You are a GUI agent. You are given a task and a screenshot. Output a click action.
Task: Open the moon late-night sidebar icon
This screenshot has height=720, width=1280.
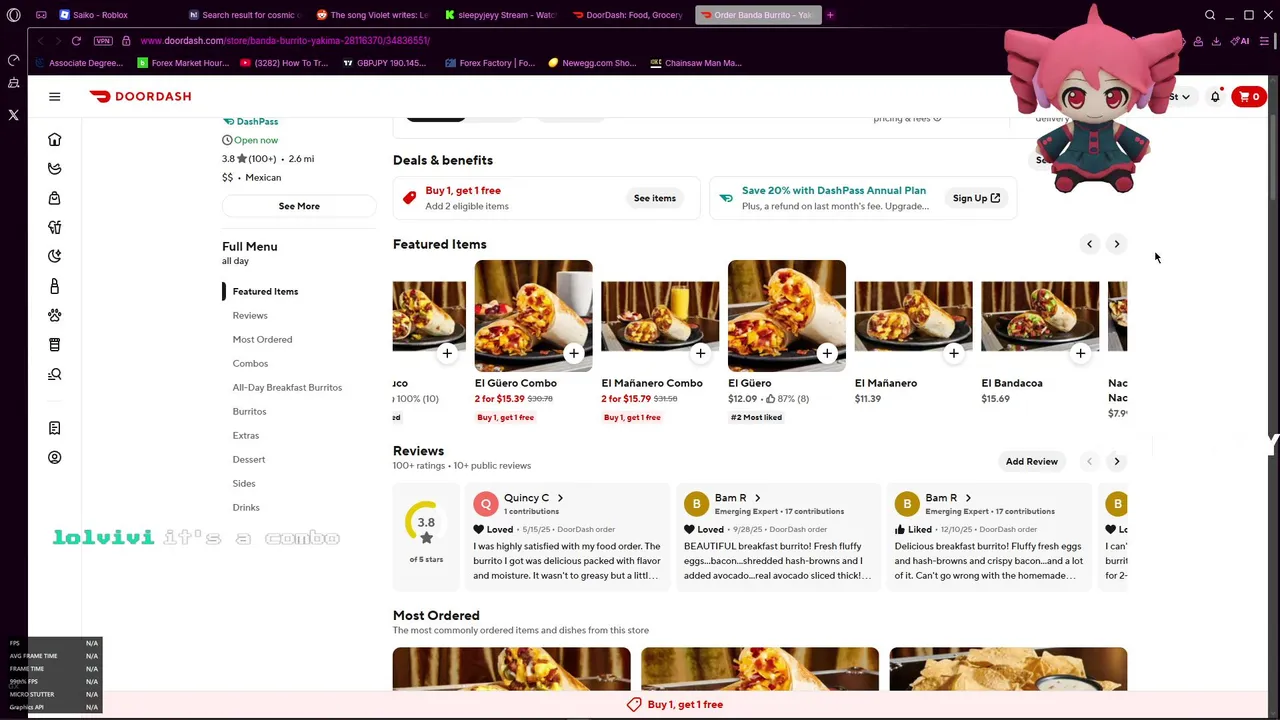click(x=55, y=256)
